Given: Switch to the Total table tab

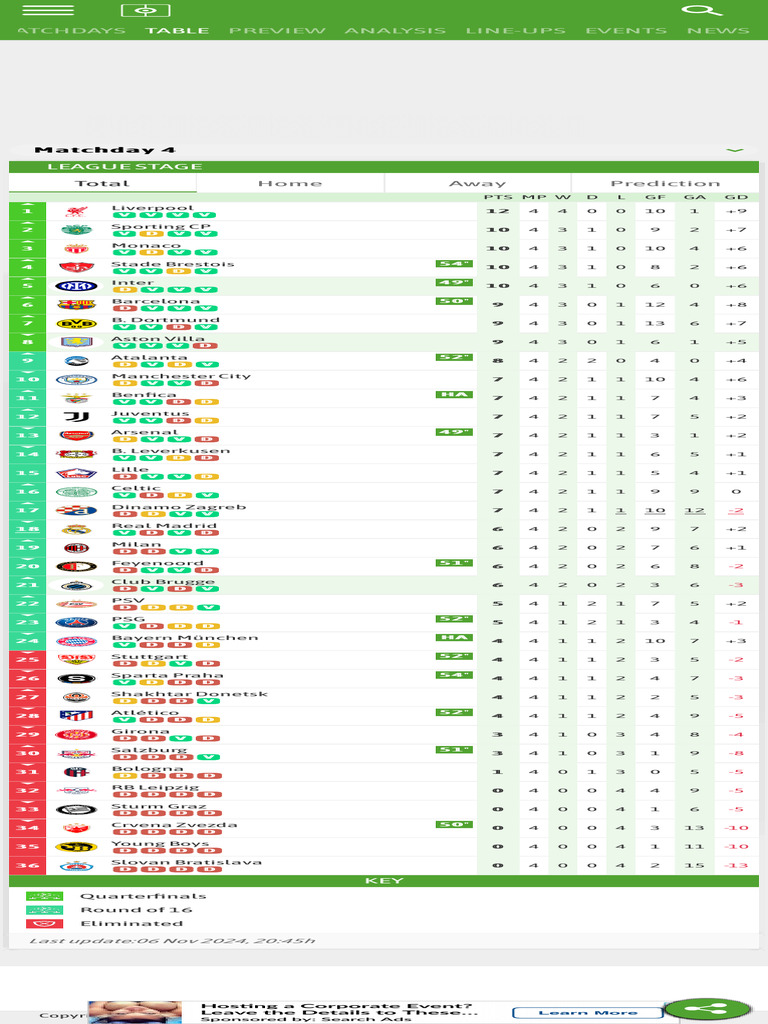Looking at the screenshot, I should click(103, 184).
